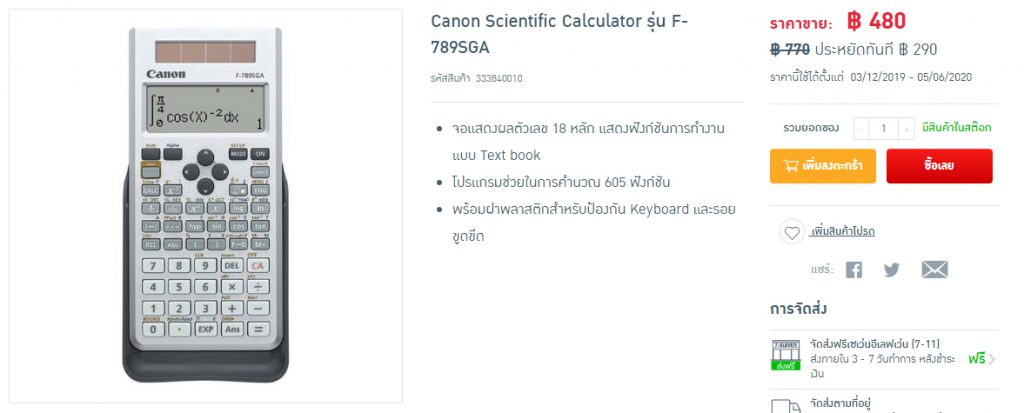The width and height of the screenshot is (1024, 413).
Task: Click the product code 333840010
Action: 499,78
